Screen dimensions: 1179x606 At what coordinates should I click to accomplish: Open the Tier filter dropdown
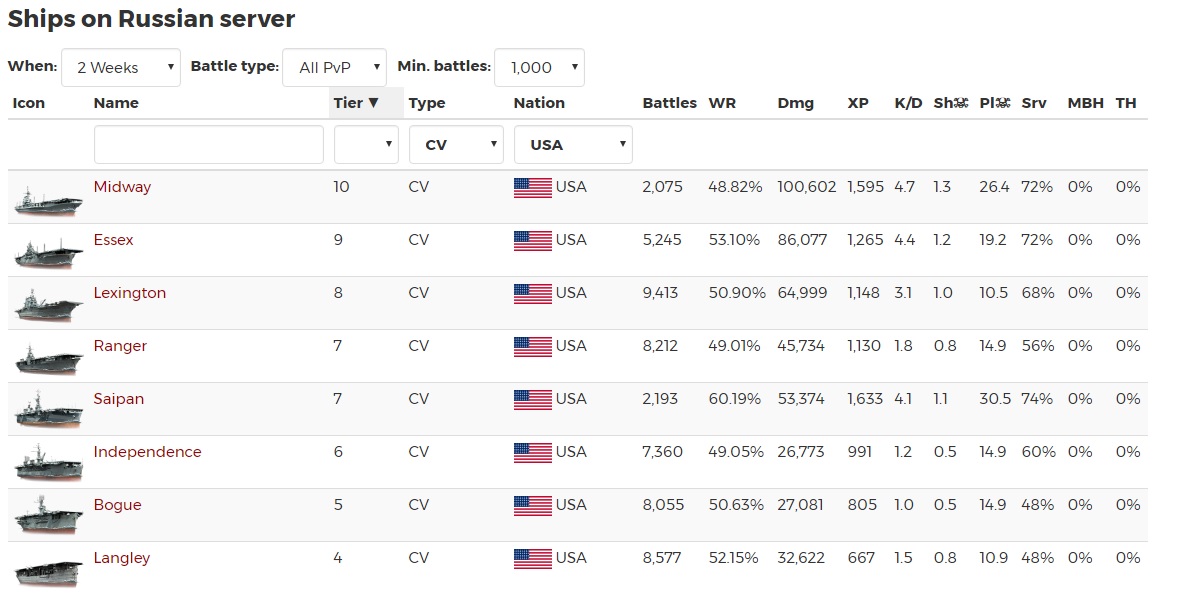[366, 145]
